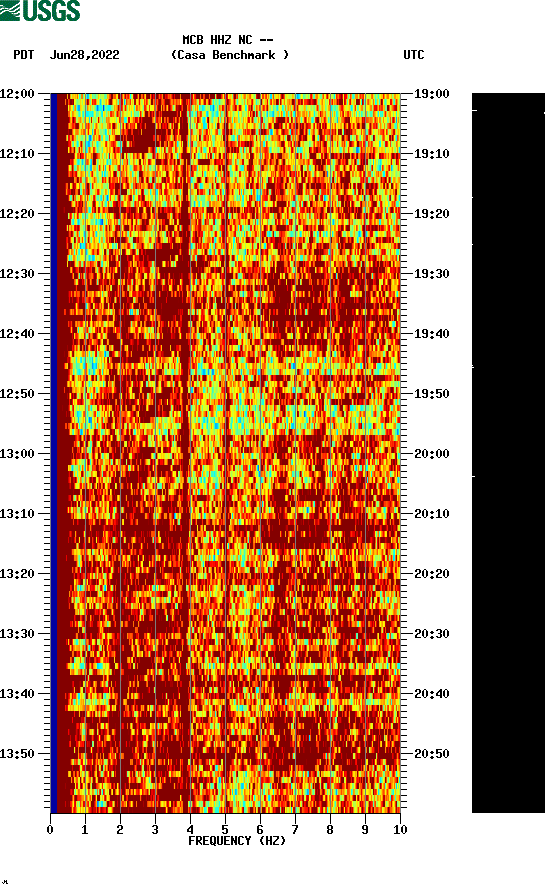
Task: Click the 13:40 PDT time label
Action: 18,694
